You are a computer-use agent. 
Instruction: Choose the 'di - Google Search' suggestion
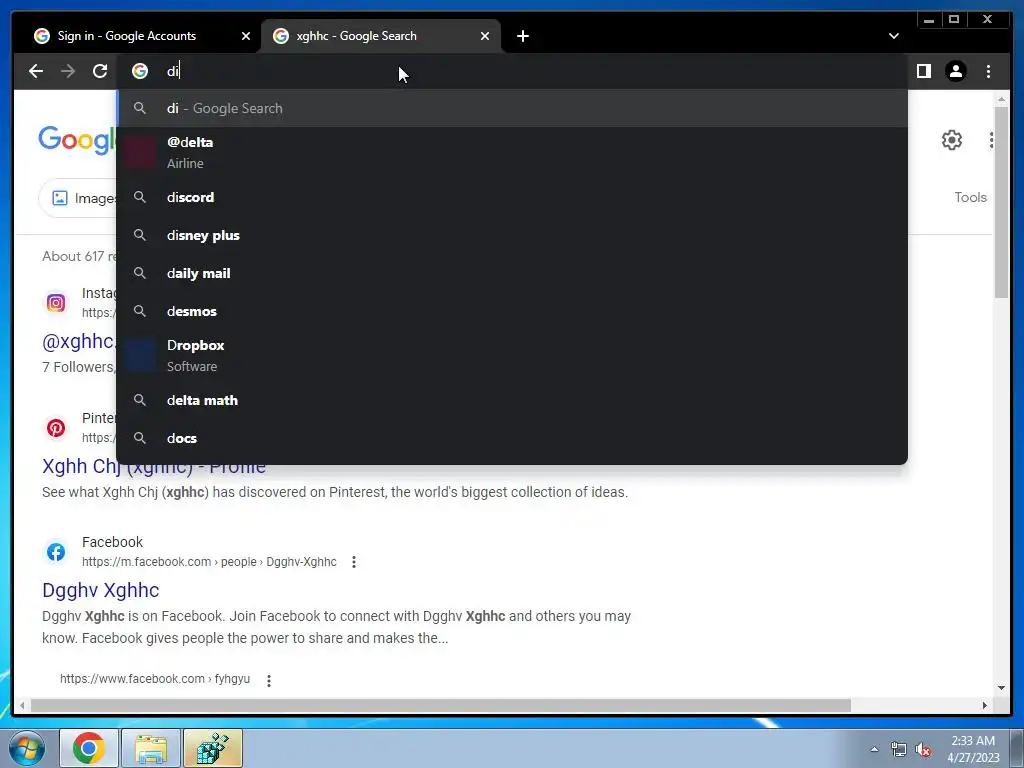pyautogui.click(x=512, y=108)
